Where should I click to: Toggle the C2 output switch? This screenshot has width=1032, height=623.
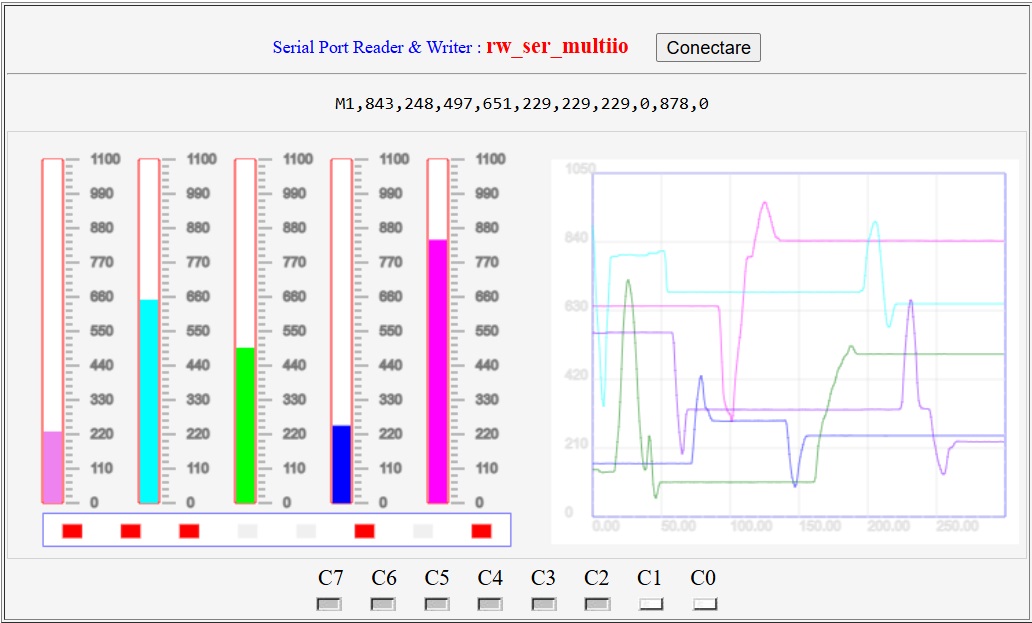point(596,604)
